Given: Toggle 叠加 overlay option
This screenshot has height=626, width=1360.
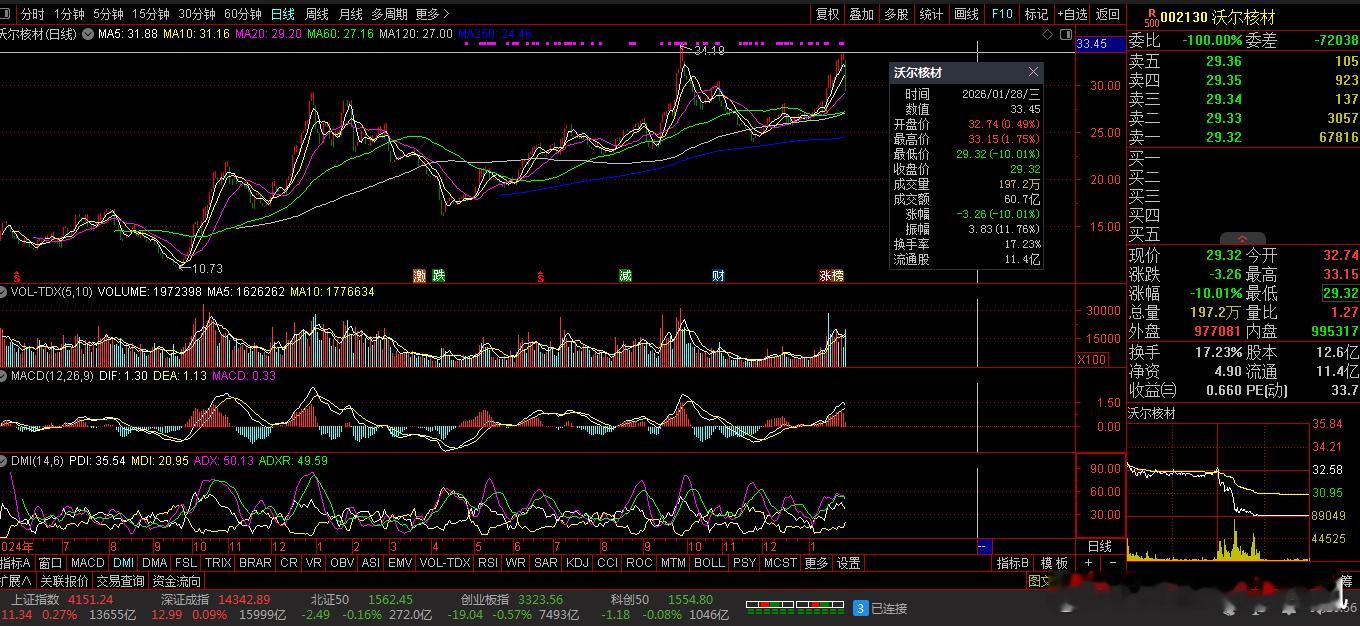Looking at the screenshot, I should (x=861, y=14).
